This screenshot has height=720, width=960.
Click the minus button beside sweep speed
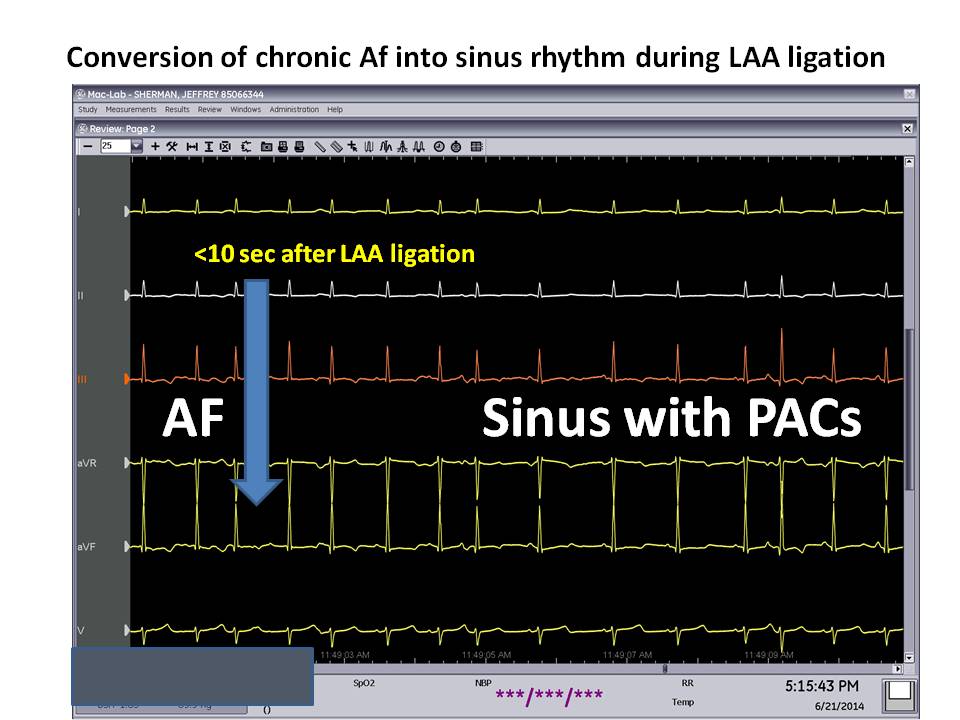88,146
